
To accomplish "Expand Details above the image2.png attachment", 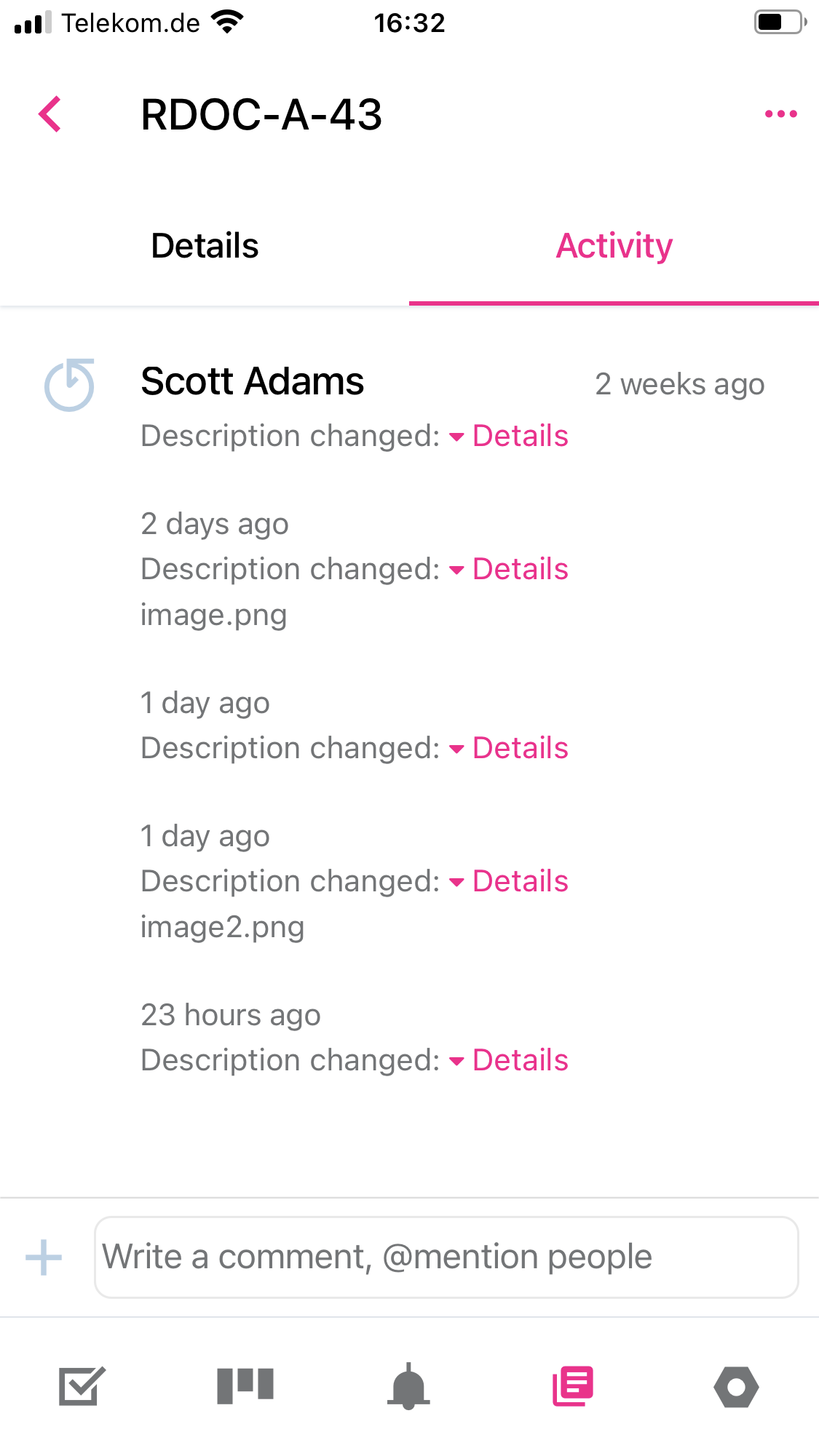I will [520, 881].
